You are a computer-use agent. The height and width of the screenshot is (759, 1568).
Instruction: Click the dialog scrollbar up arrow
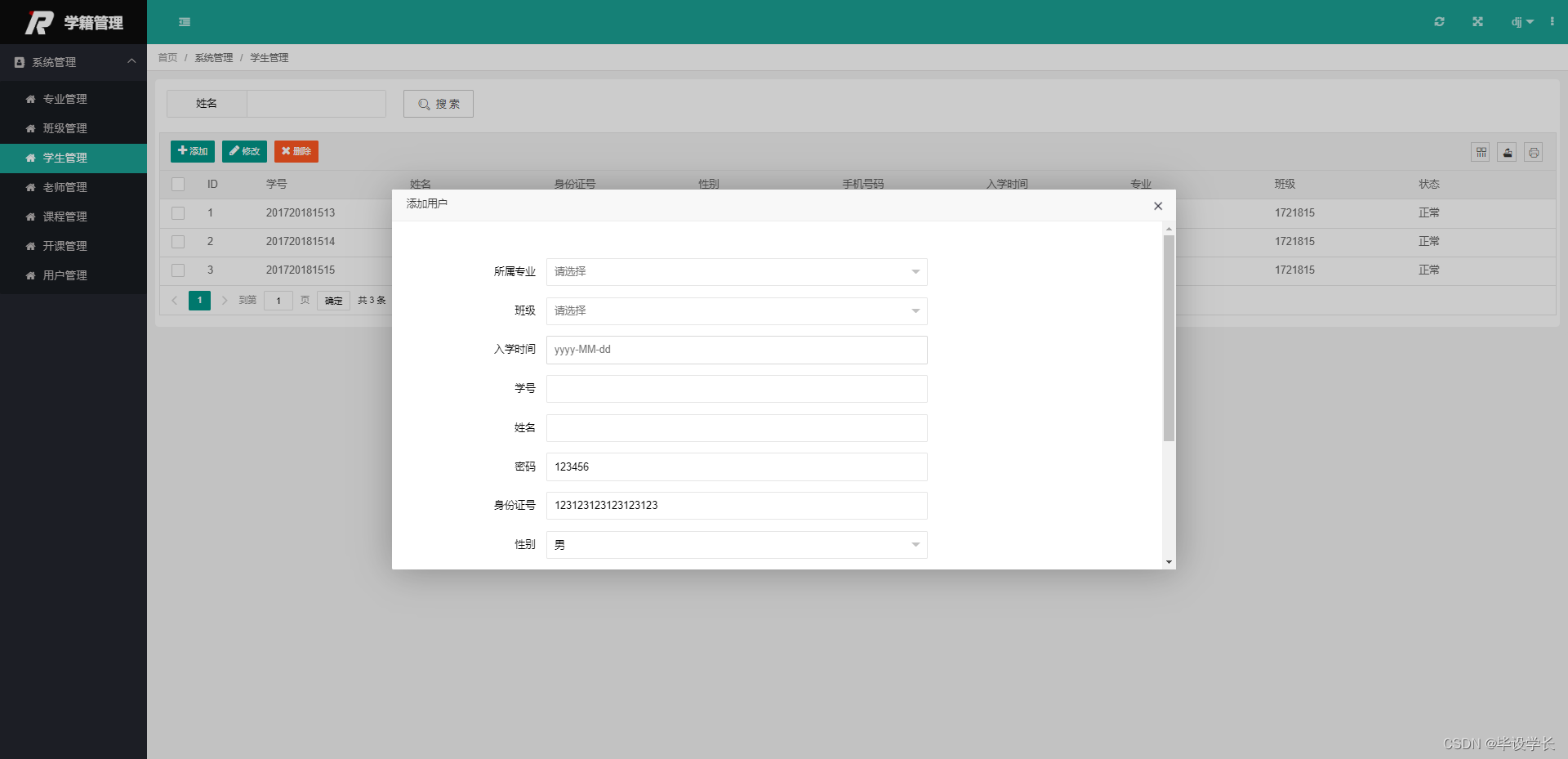tap(1169, 229)
